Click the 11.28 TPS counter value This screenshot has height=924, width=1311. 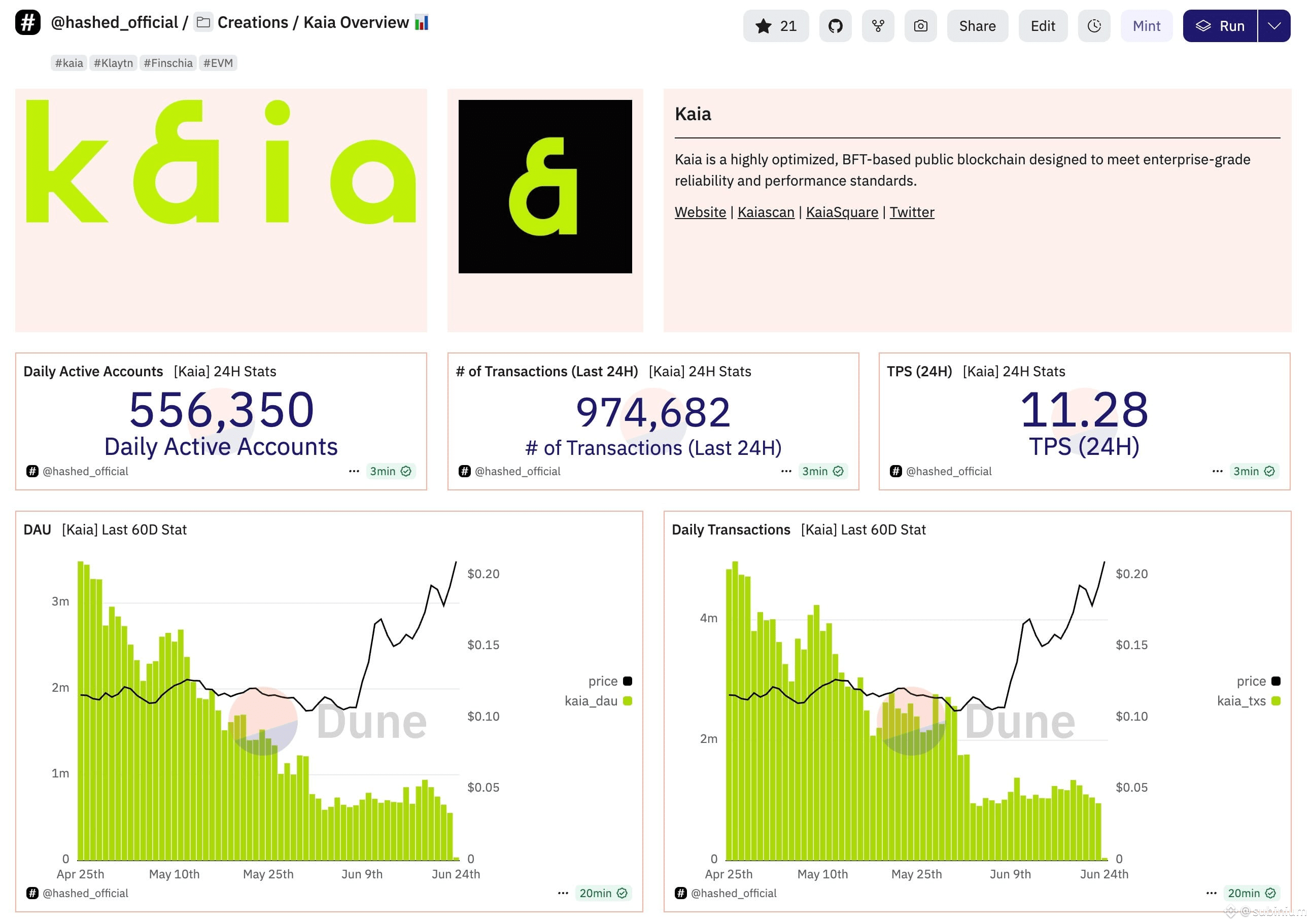click(1084, 409)
